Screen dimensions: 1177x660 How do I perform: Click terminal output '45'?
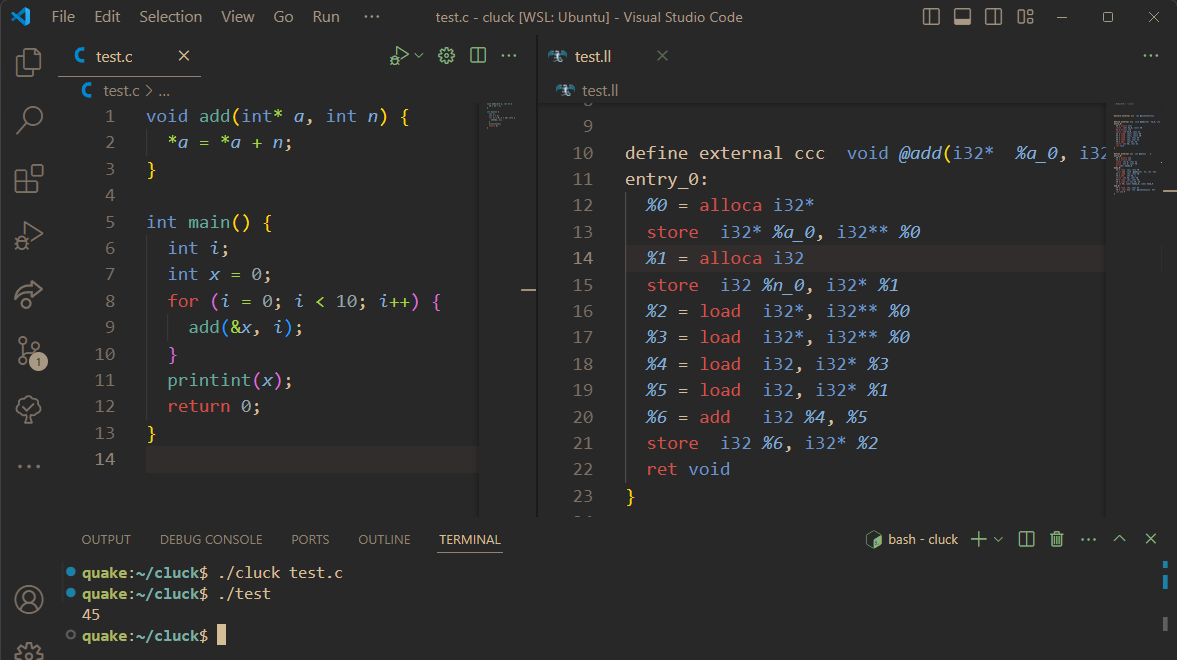pyautogui.click(x=91, y=614)
